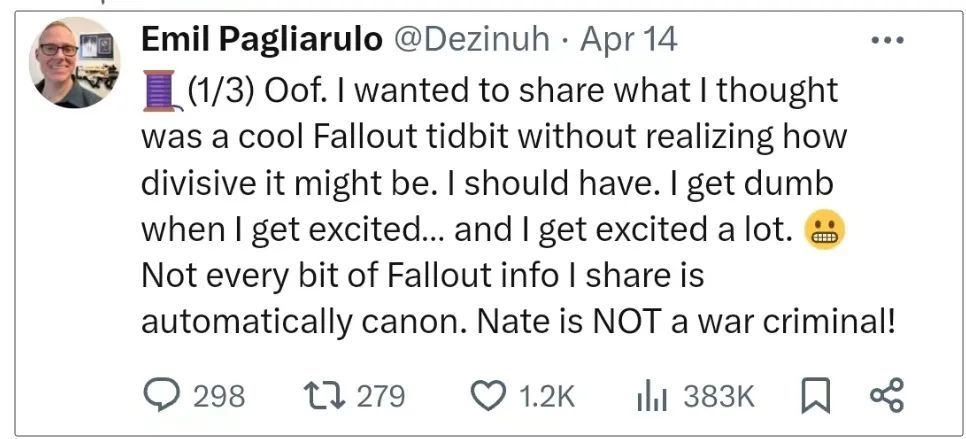The width and height of the screenshot is (966, 439).
Task: Open the @Dezinuh handle link
Action: pyautogui.click(x=473, y=41)
